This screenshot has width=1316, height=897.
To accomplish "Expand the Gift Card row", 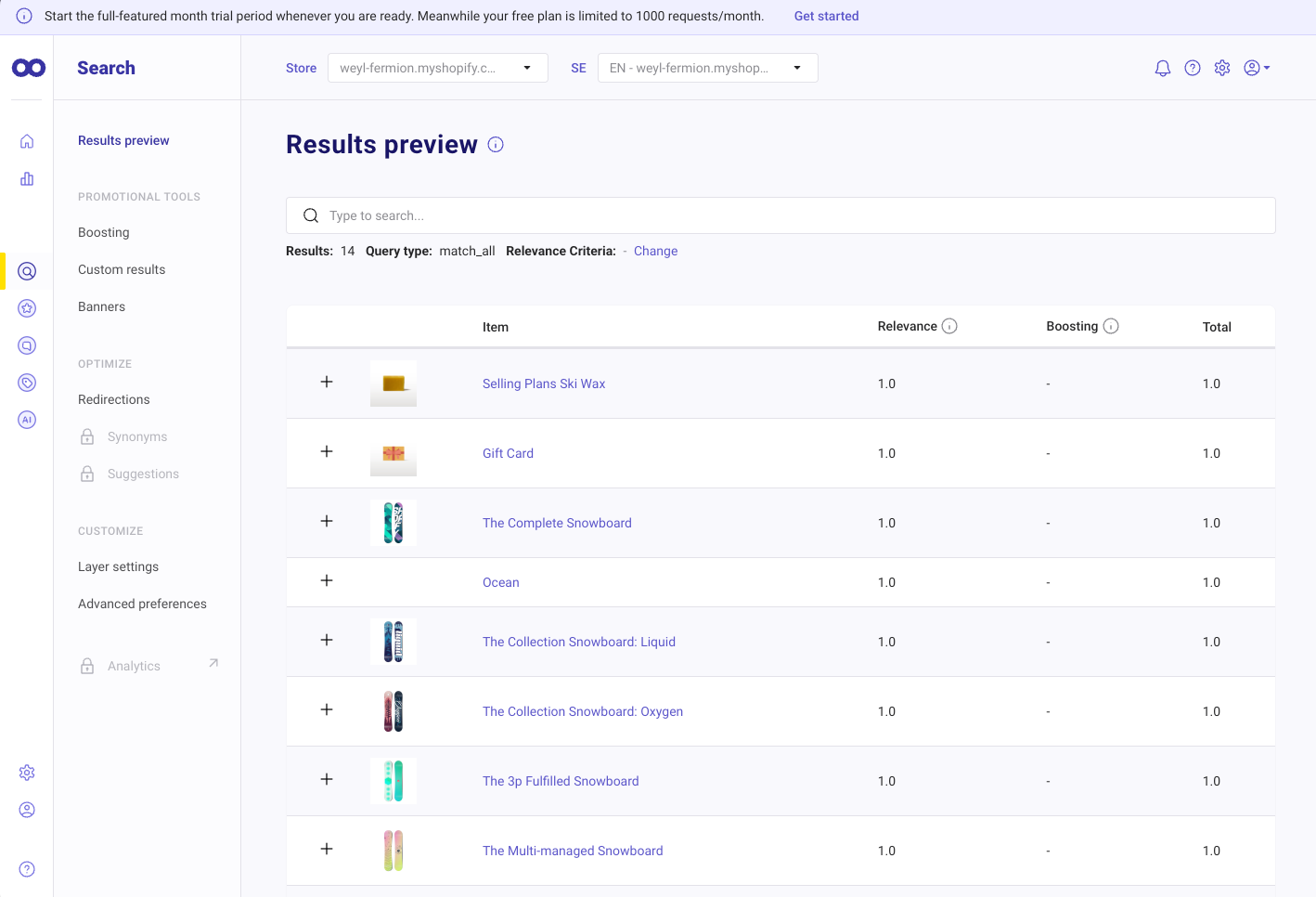I will point(327,451).
